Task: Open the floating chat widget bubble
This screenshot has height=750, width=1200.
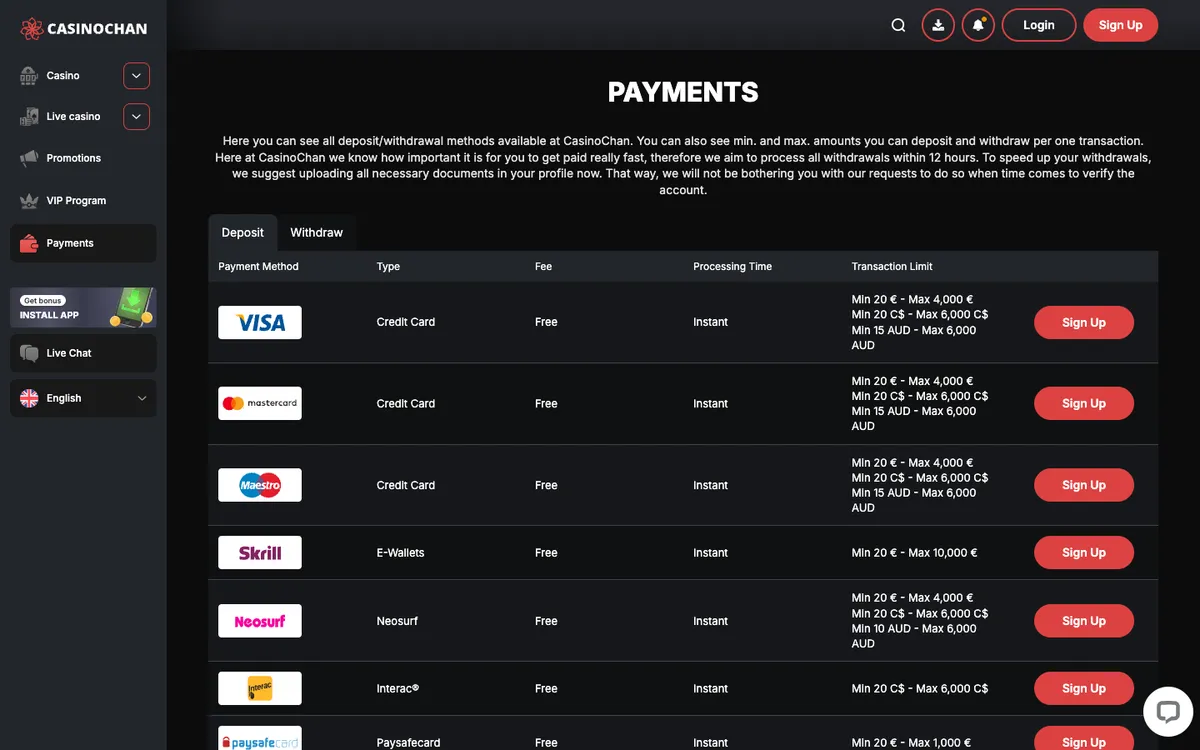Action: [1168, 711]
